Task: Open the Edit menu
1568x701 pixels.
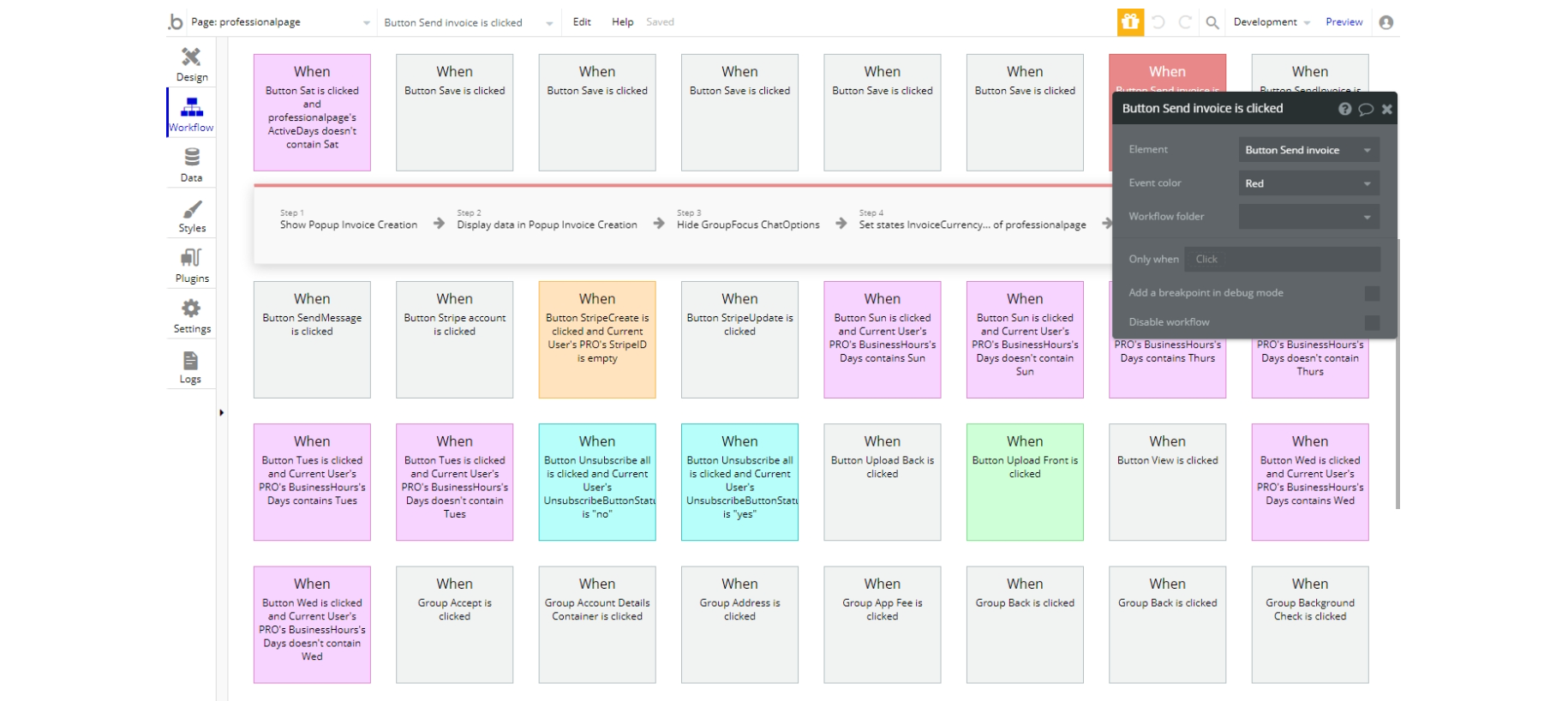Action: point(582,22)
